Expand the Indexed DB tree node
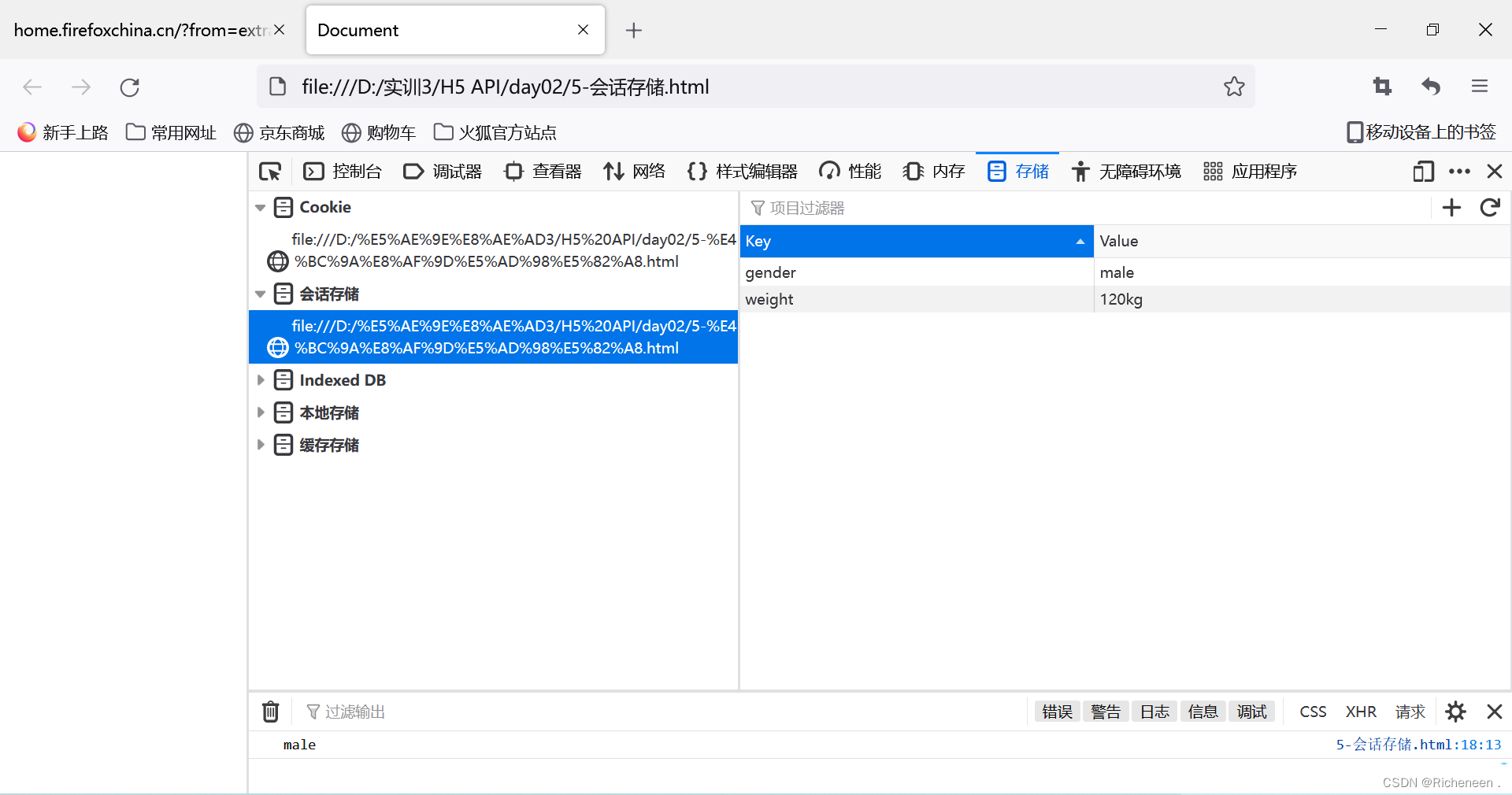Screen dimensions: 1512x795 (x=261, y=380)
